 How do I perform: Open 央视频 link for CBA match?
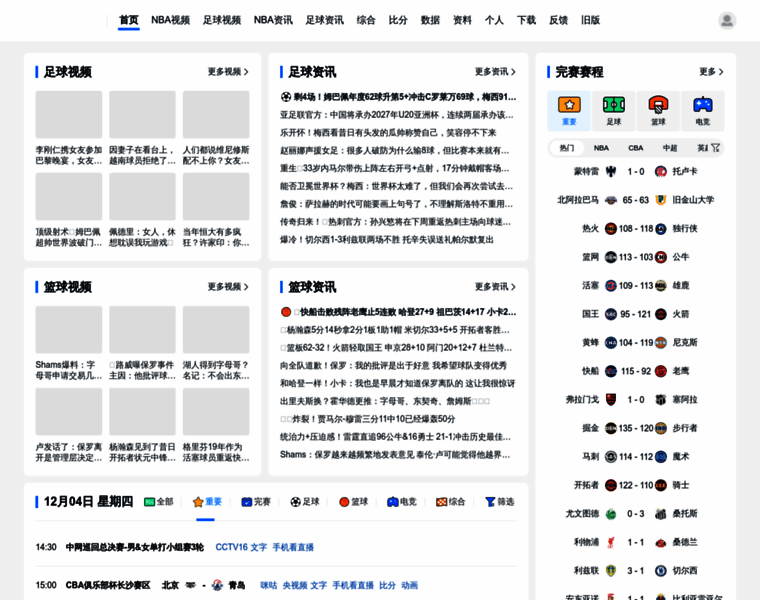point(295,585)
